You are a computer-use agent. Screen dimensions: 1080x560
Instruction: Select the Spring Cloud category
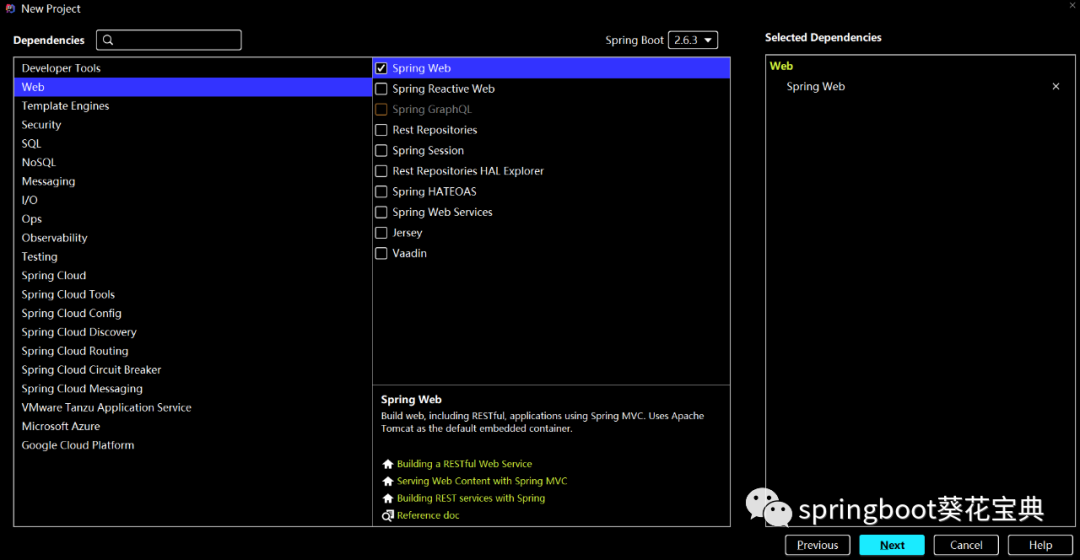click(193, 276)
